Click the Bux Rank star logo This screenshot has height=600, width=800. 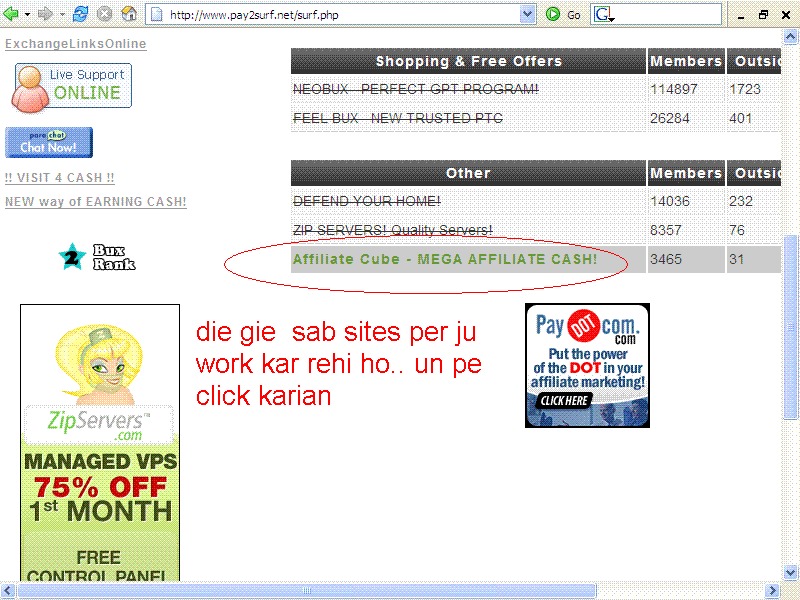coord(72,257)
